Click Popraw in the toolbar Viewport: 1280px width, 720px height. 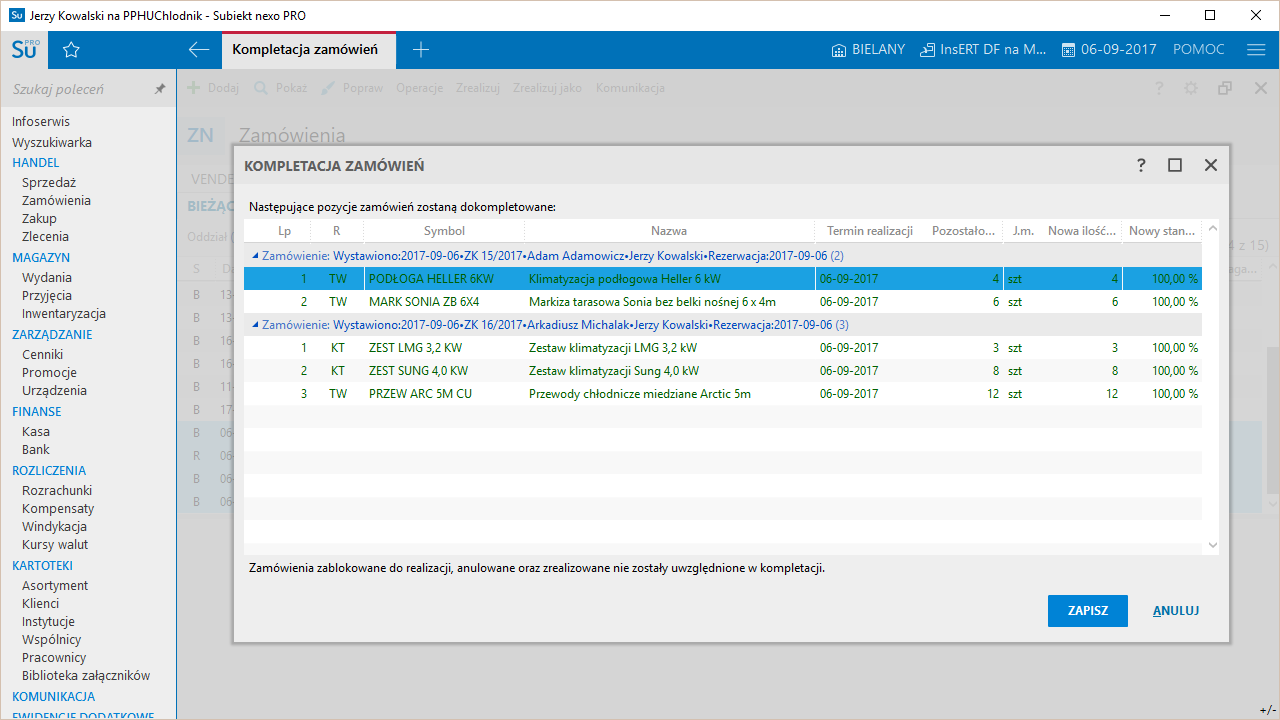tap(352, 88)
